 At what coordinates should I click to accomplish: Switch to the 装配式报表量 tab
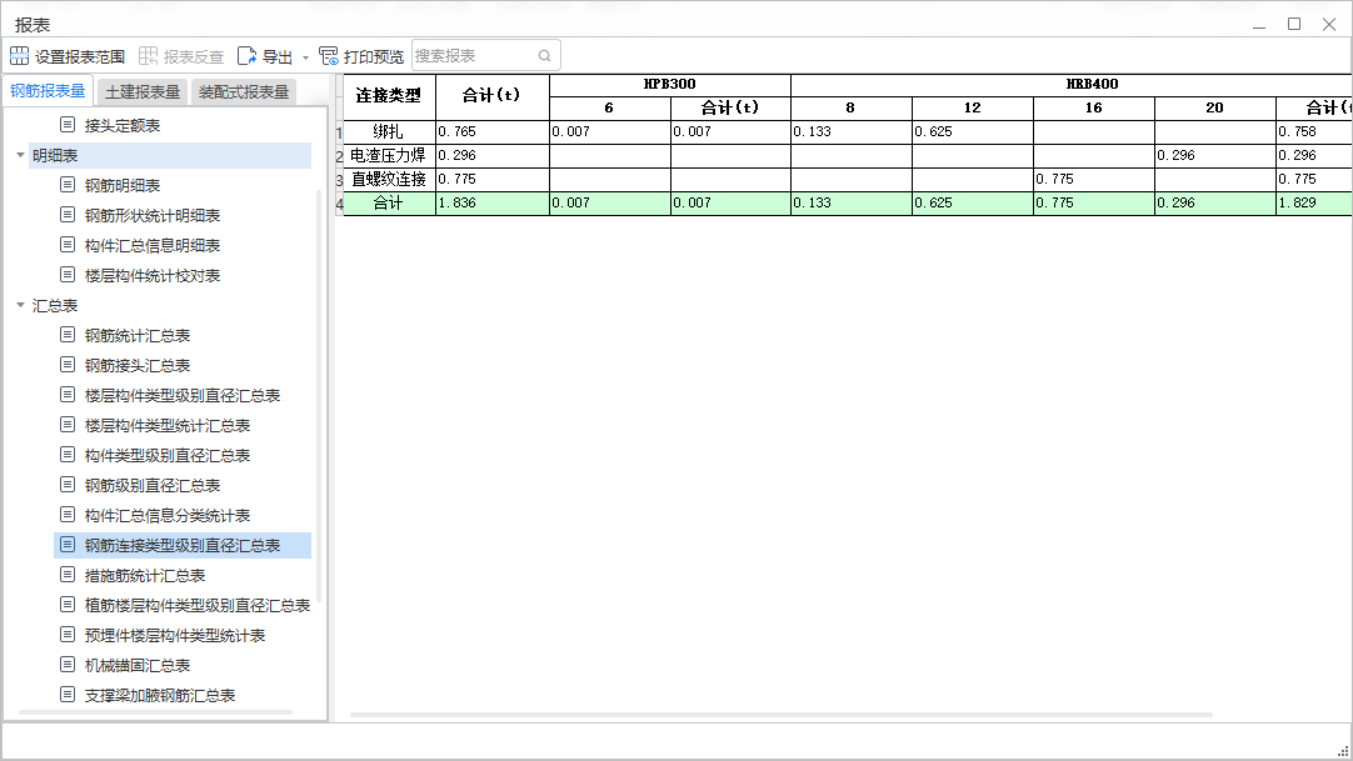(244, 92)
